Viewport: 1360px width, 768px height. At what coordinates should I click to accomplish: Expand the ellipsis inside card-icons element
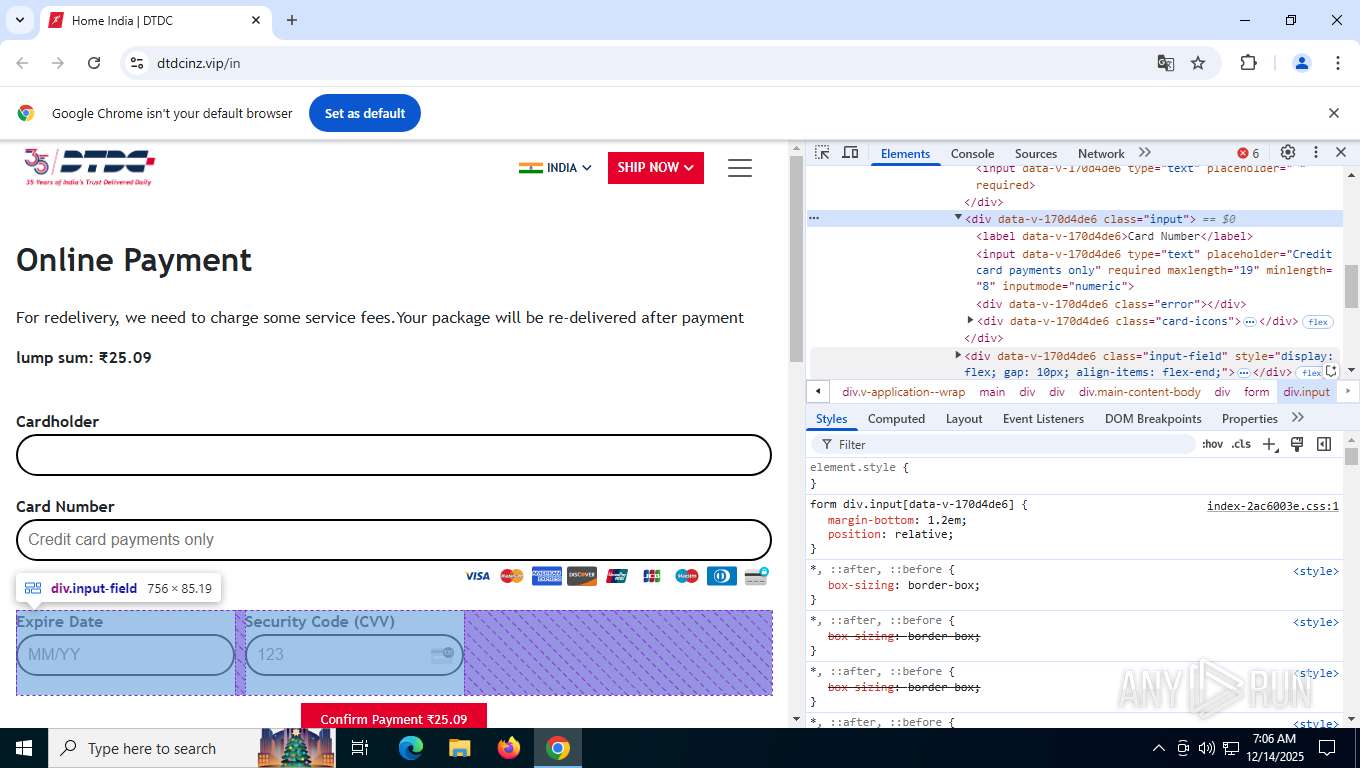[1250, 322]
